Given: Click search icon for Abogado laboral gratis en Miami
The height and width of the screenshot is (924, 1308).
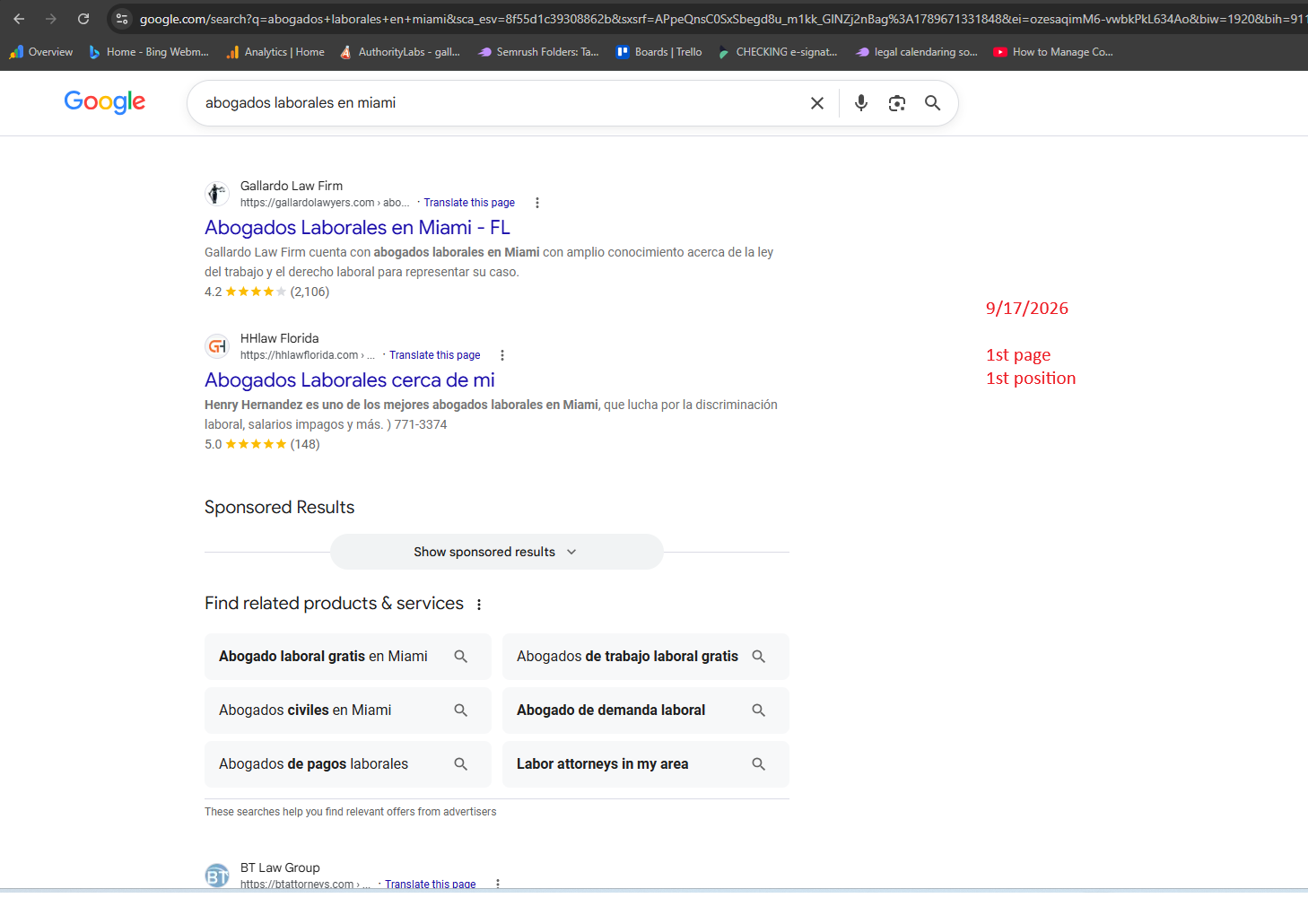Looking at the screenshot, I should click(x=461, y=657).
